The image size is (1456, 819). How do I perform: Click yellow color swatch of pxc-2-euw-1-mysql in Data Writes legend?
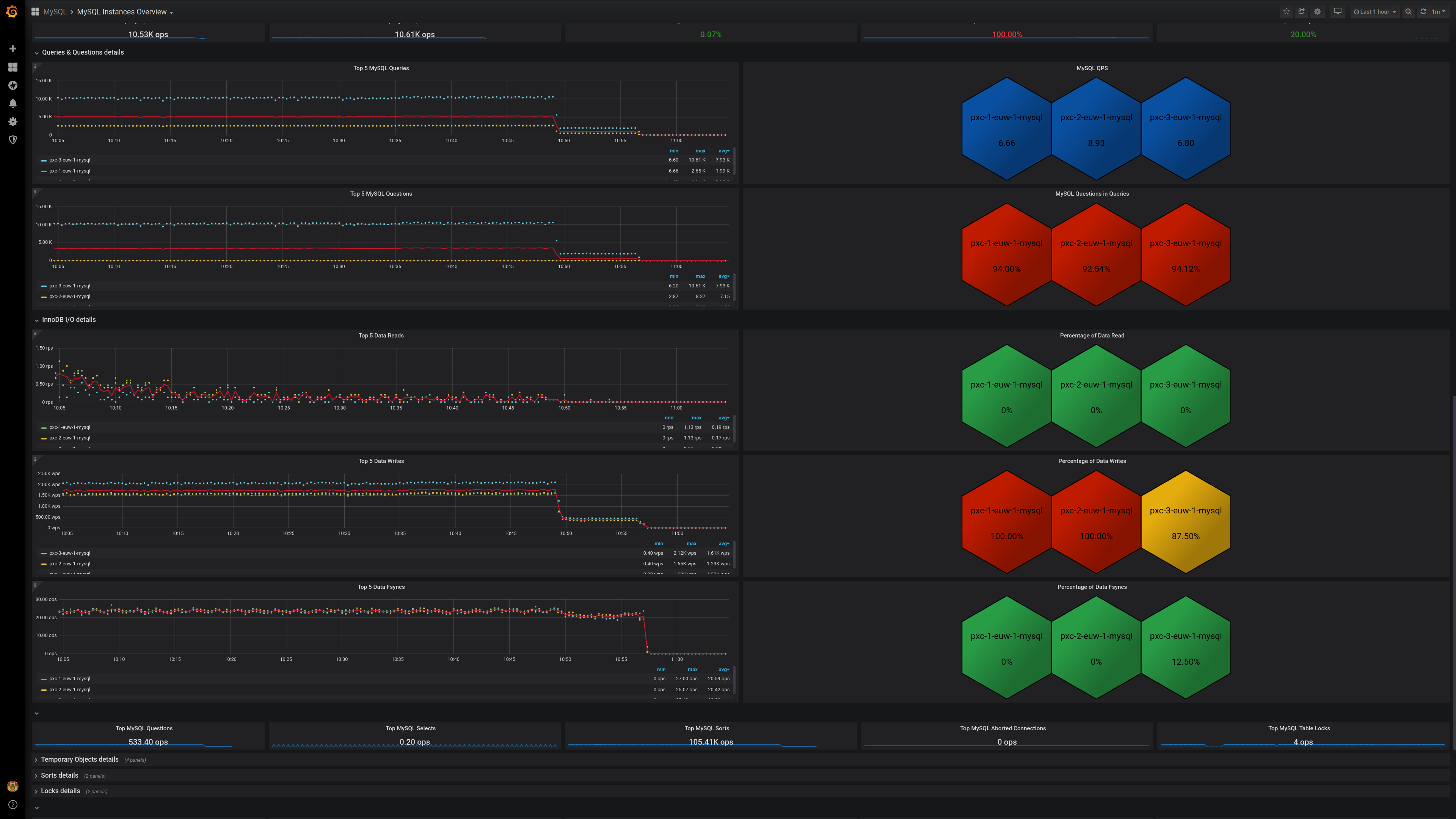[44, 564]
